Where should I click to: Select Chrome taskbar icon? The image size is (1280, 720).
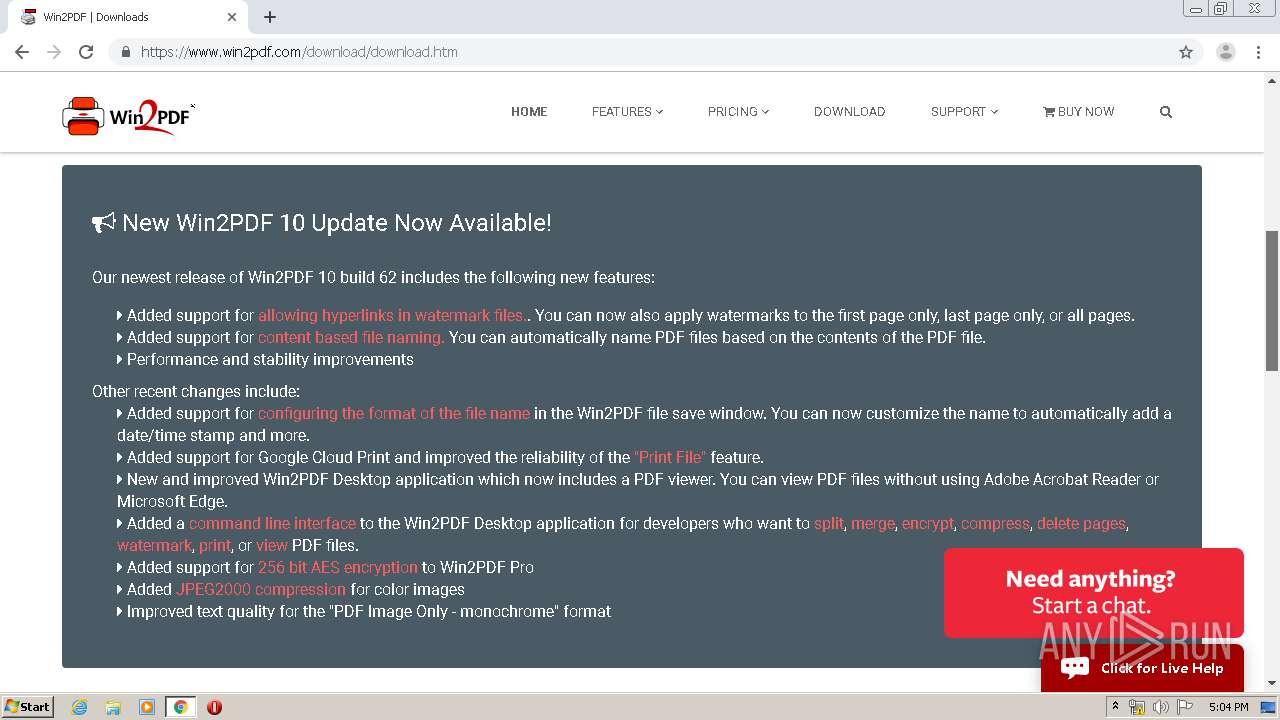[x=180, y=707]
